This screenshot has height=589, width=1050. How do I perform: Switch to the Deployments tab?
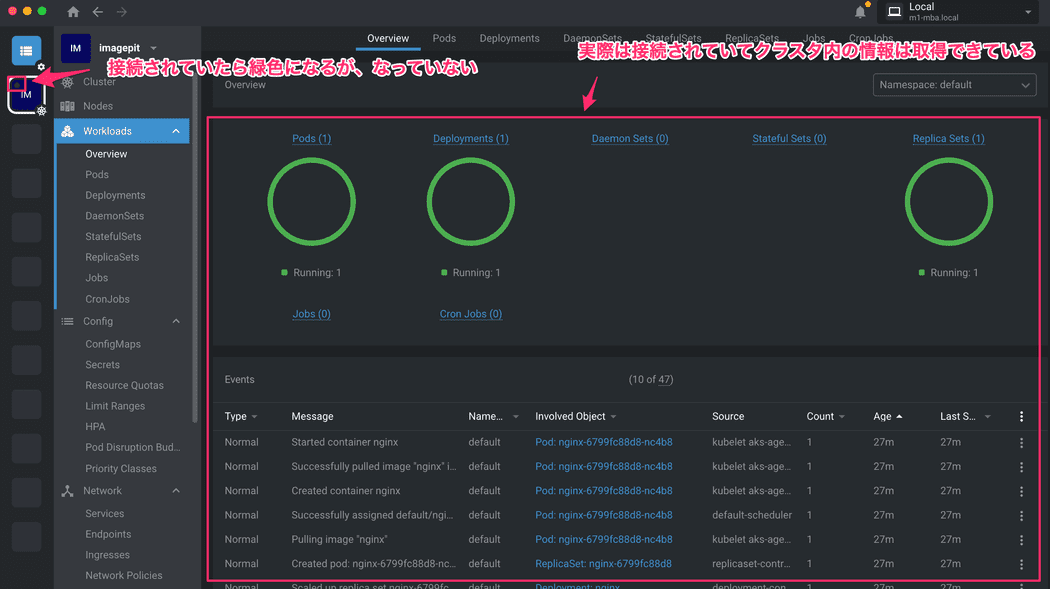coord(509,38)
